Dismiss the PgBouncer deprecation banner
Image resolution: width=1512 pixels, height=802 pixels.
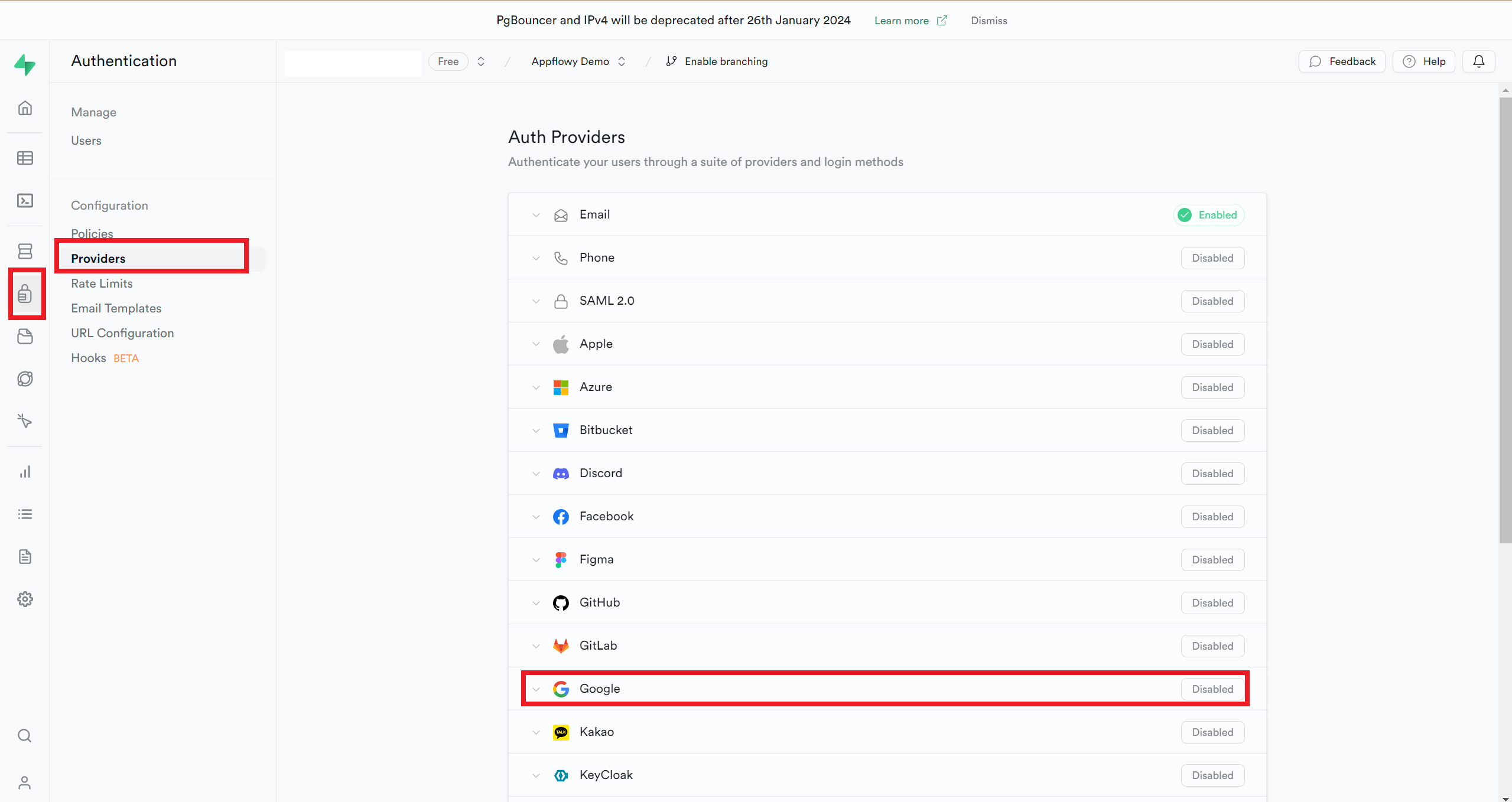[989, 21]
